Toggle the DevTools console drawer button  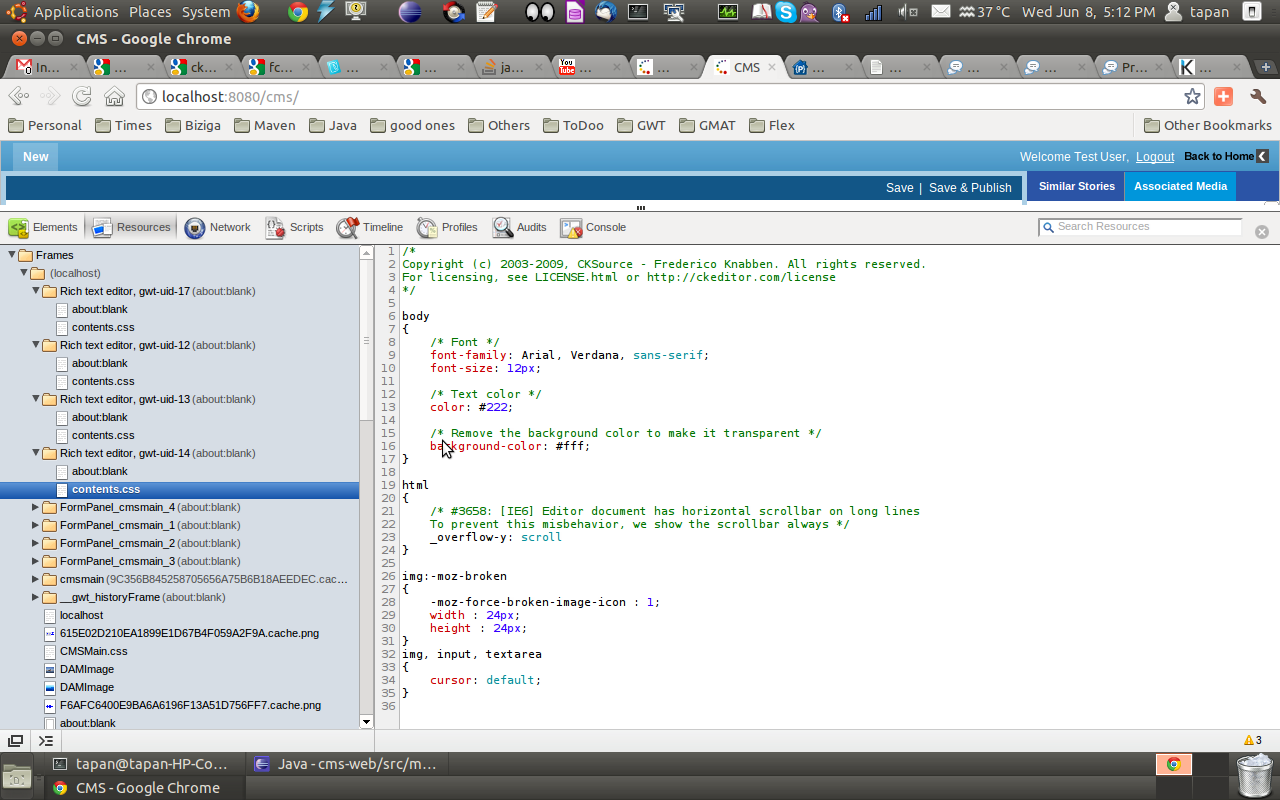(x=46, y=741)
